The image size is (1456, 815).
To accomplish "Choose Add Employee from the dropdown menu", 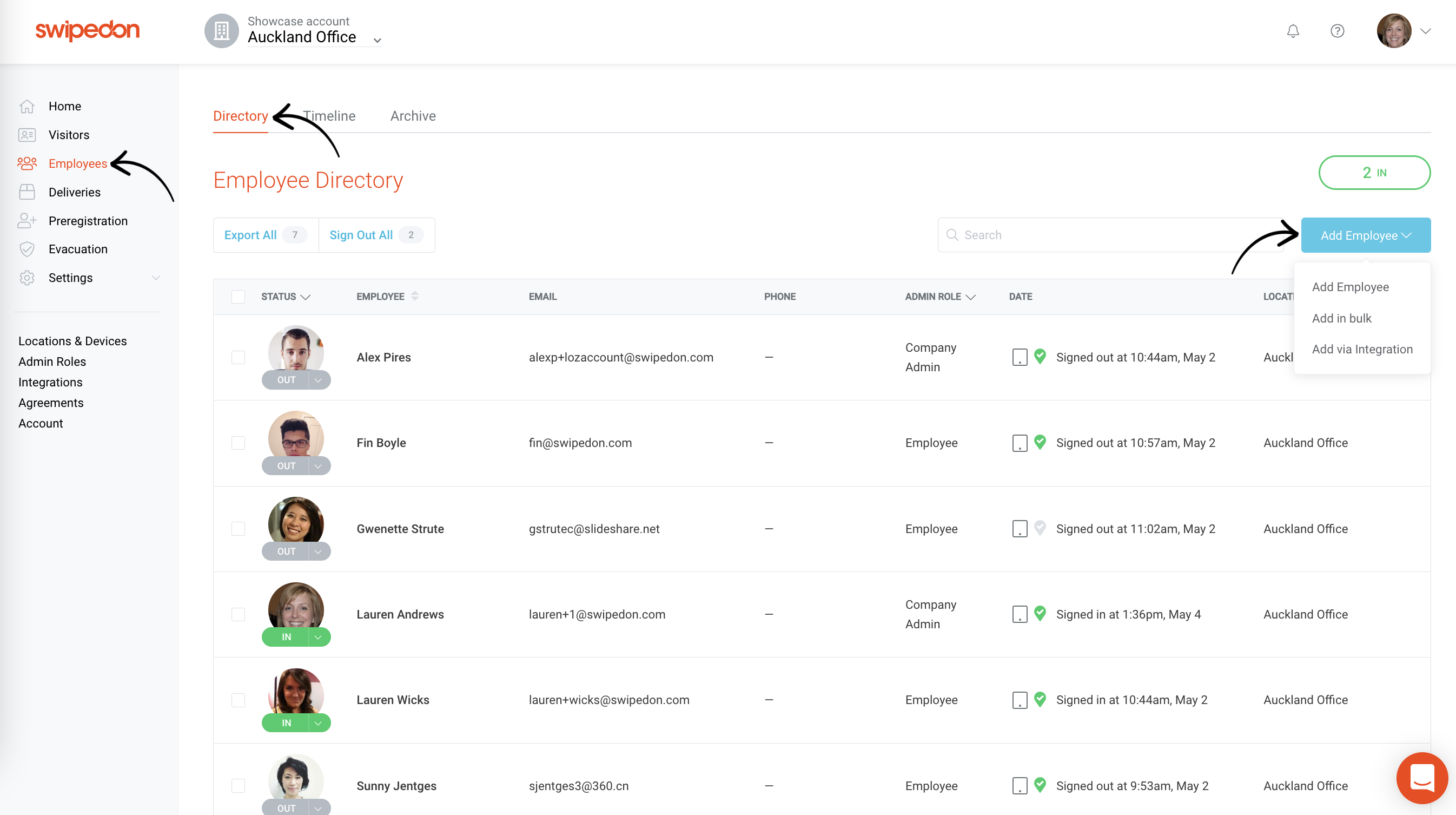I will point(1350,287).
